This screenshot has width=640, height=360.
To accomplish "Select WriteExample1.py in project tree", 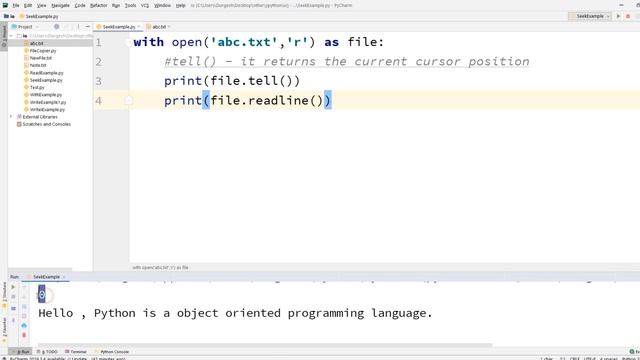I will pos(48,102).
